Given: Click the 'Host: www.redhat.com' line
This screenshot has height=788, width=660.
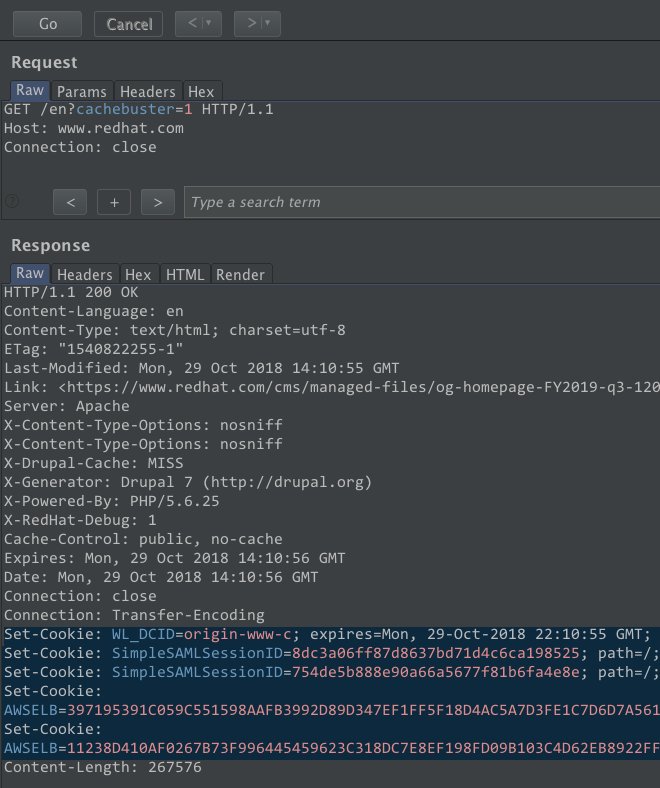Looking at the screenshot, I should click(x=94, y=128).
